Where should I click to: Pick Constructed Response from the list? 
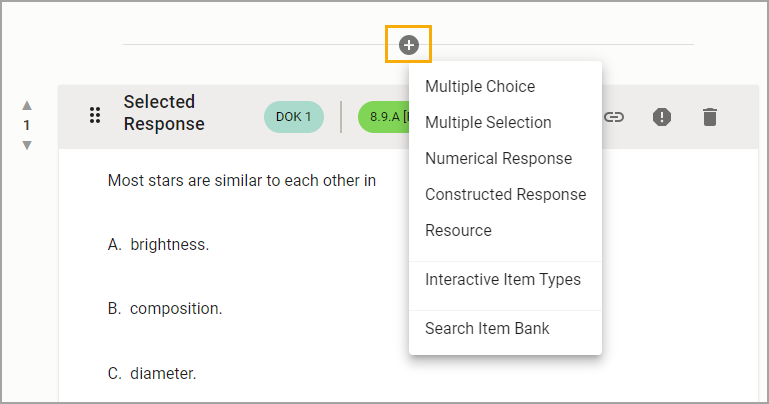tap(505, 194)
